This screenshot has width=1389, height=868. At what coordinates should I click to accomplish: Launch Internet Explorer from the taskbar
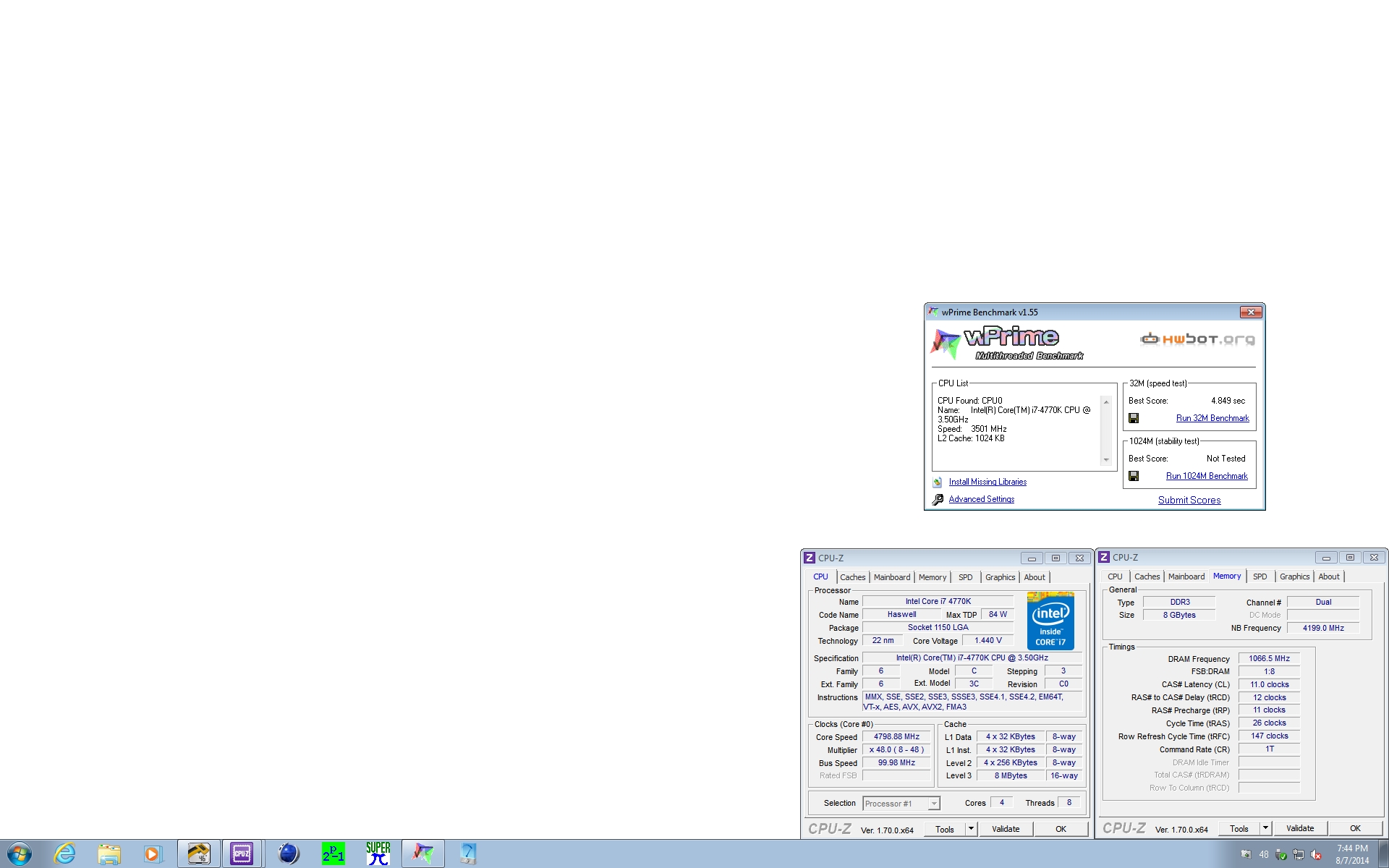click(x=64, y=854)
